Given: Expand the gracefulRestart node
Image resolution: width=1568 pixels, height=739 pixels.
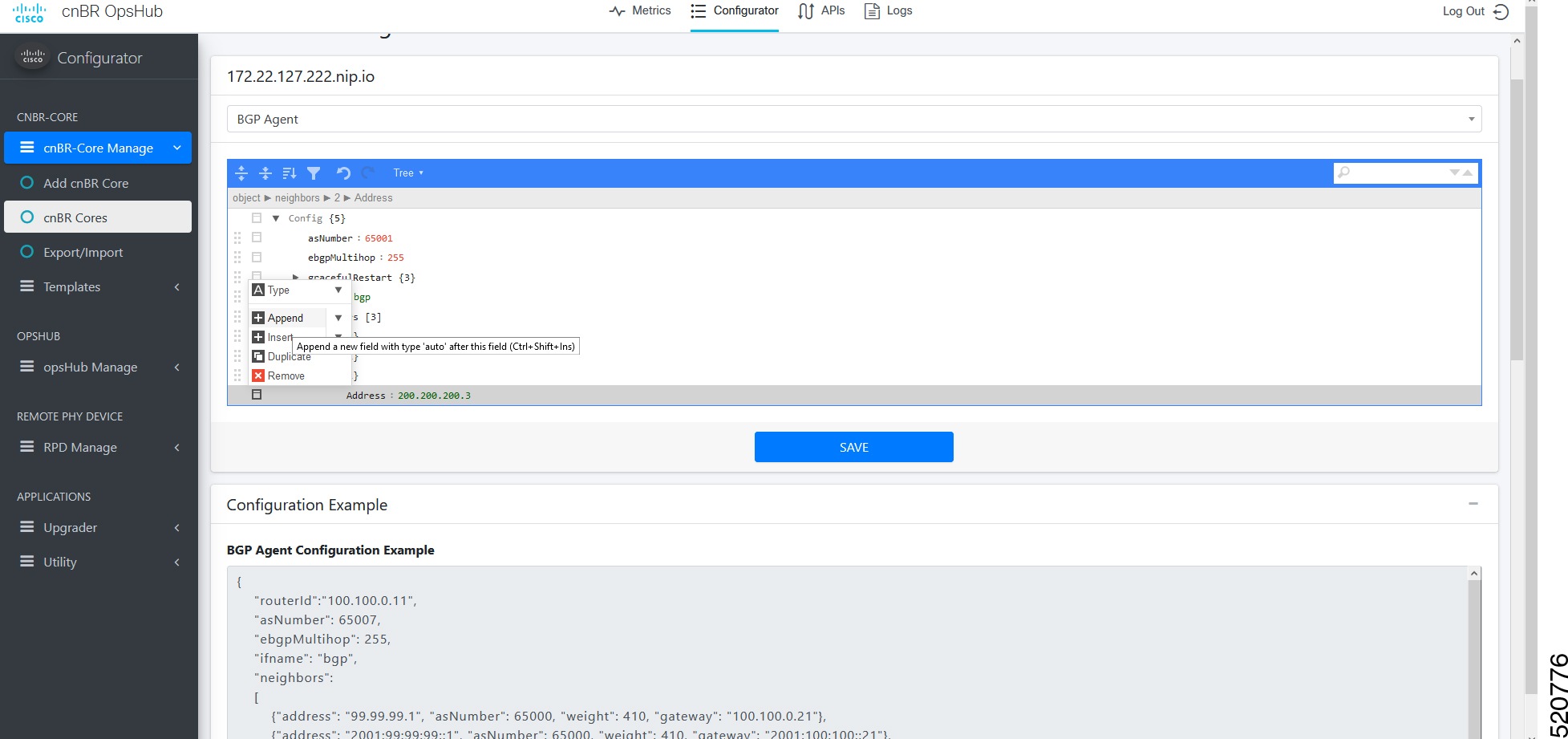Looking at the screenshot, I should click(296, 278).
